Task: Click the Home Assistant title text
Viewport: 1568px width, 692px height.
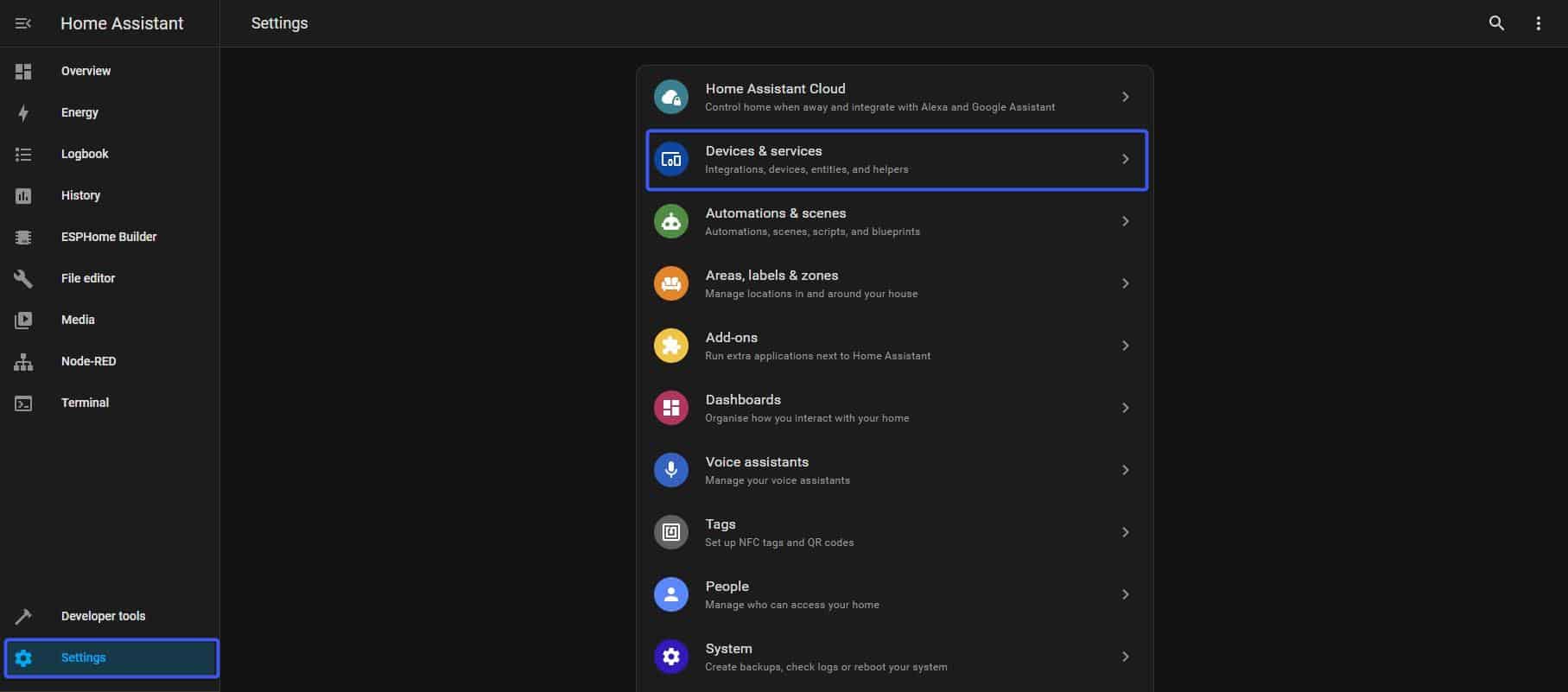Action: (122, 23)
